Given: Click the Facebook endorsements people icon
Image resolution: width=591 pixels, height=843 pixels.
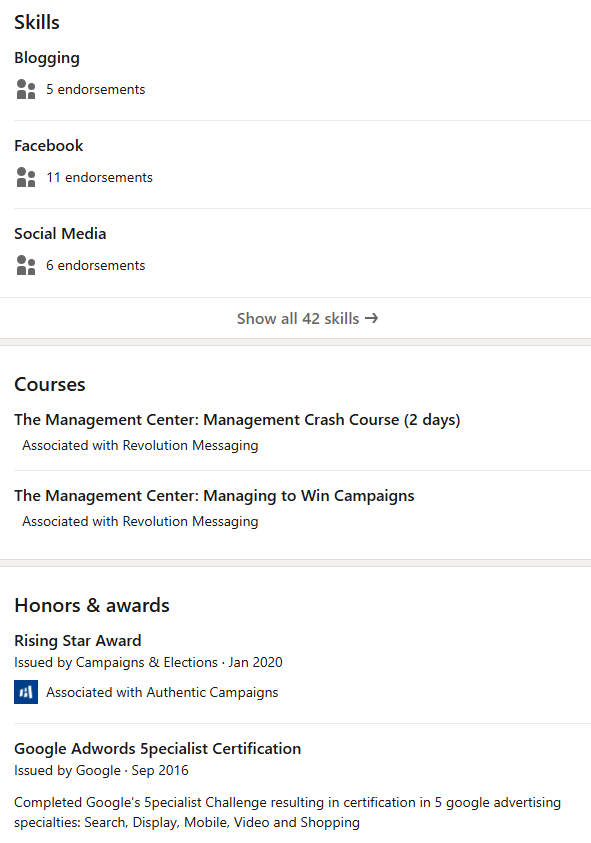Looking at the screenshot, I should [26, 177].
